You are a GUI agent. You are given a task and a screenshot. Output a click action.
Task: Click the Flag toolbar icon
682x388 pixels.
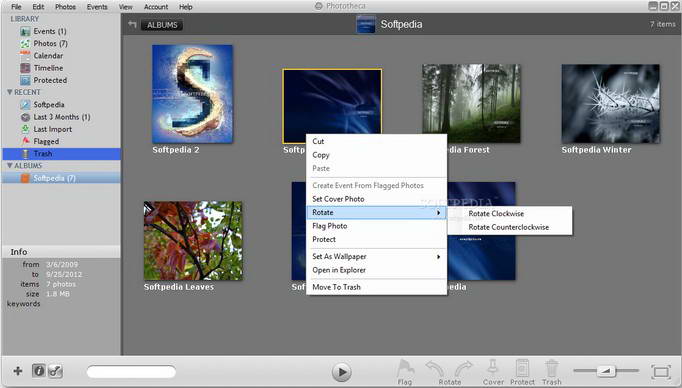405,368
